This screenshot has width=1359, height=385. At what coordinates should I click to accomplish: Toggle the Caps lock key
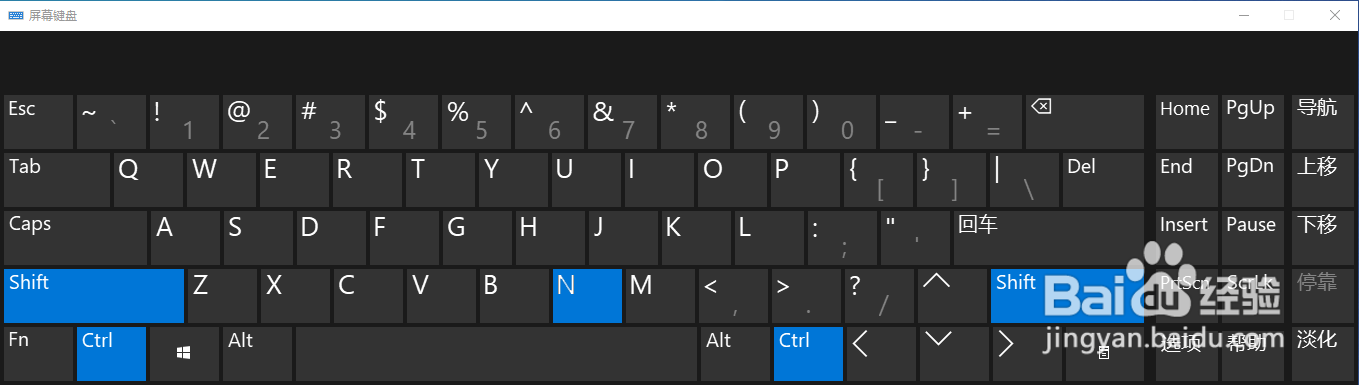point(75,237)
